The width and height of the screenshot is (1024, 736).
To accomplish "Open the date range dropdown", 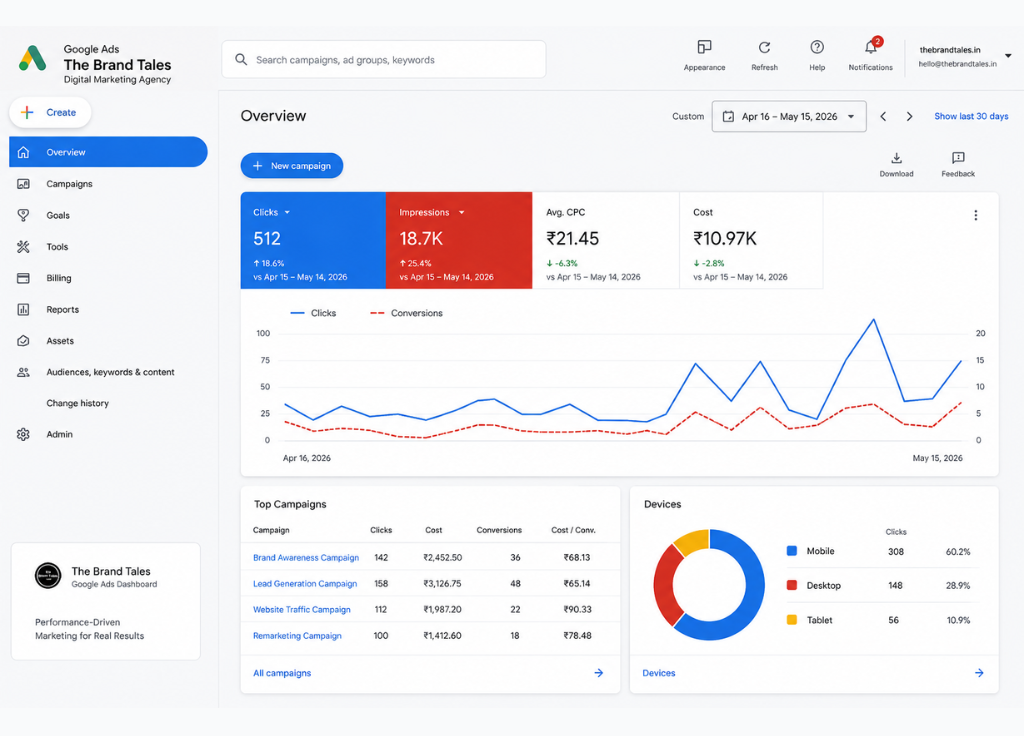I will click(789, 116).
